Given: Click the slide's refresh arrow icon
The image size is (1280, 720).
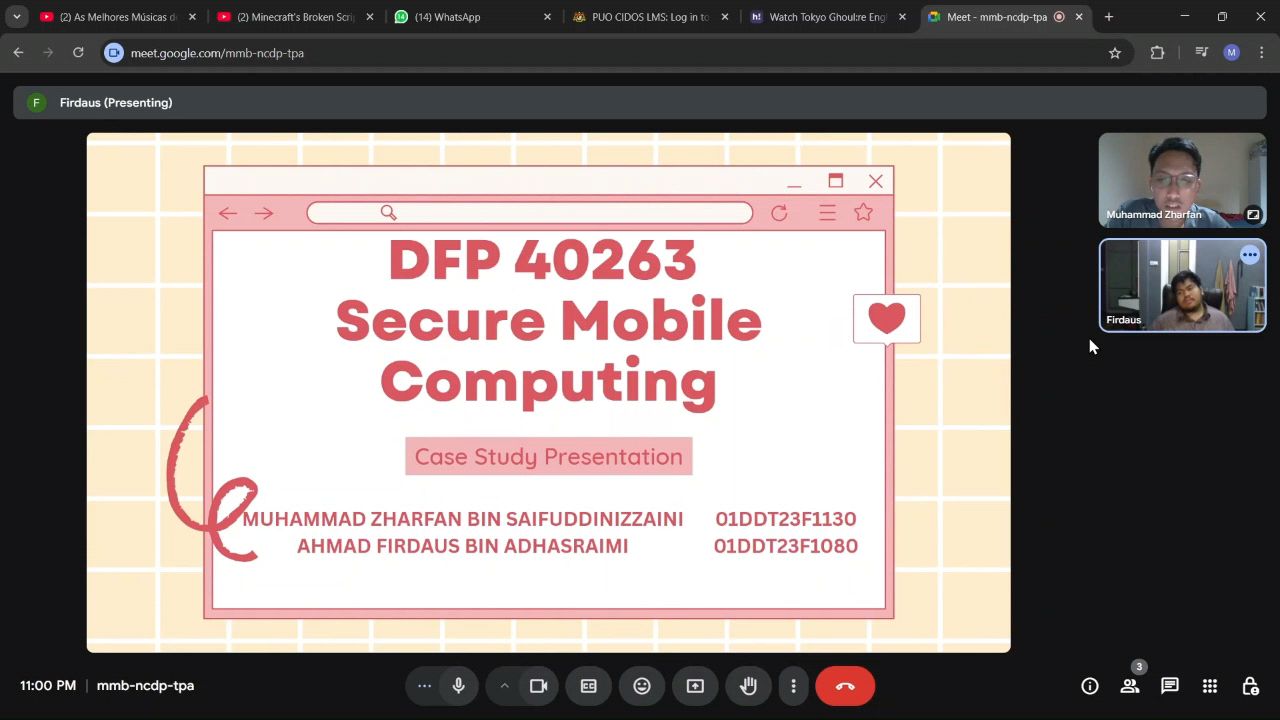Looking at the screenshot, I should click(x=779, y=213).
